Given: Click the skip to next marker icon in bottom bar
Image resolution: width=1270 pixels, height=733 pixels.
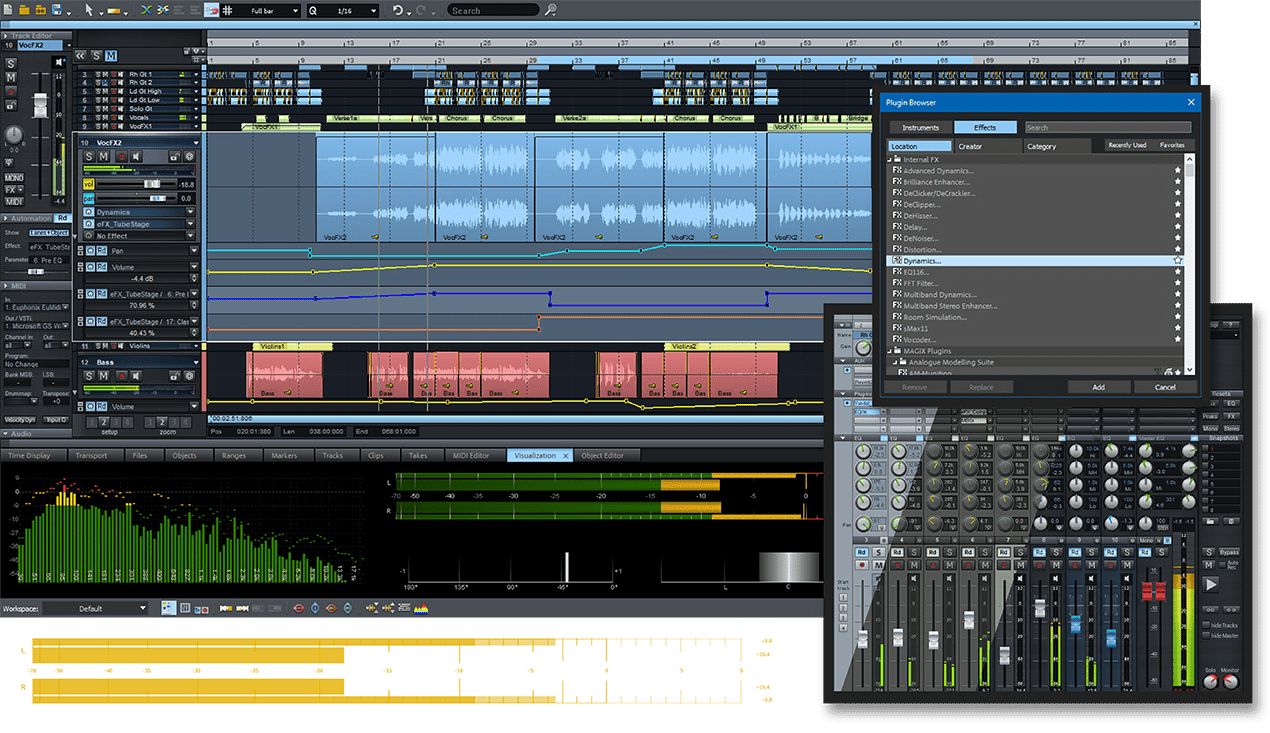Looking at the screenshot, I should 242,608.
